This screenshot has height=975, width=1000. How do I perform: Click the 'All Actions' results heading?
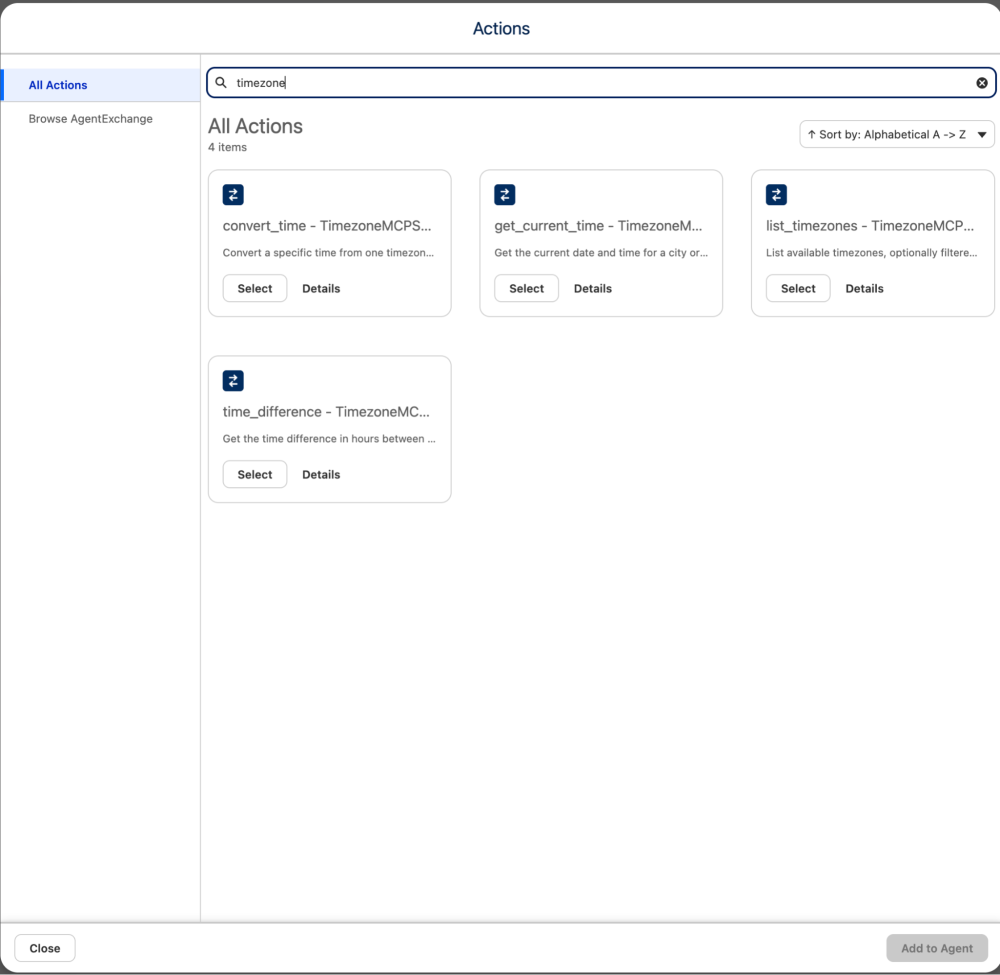(255, 126)
